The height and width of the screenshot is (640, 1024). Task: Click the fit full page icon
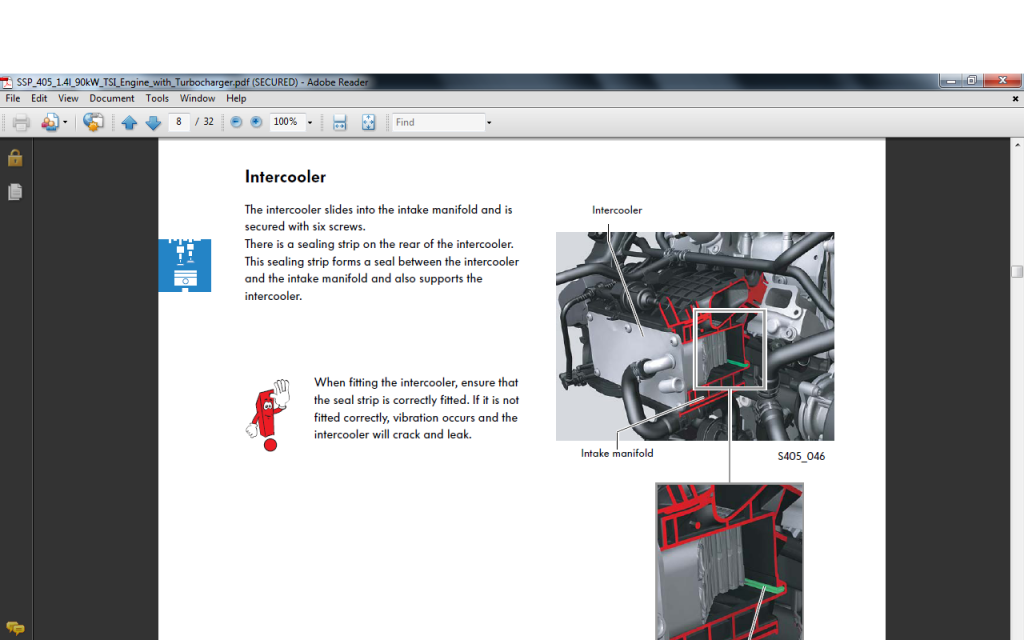point(368,122)
